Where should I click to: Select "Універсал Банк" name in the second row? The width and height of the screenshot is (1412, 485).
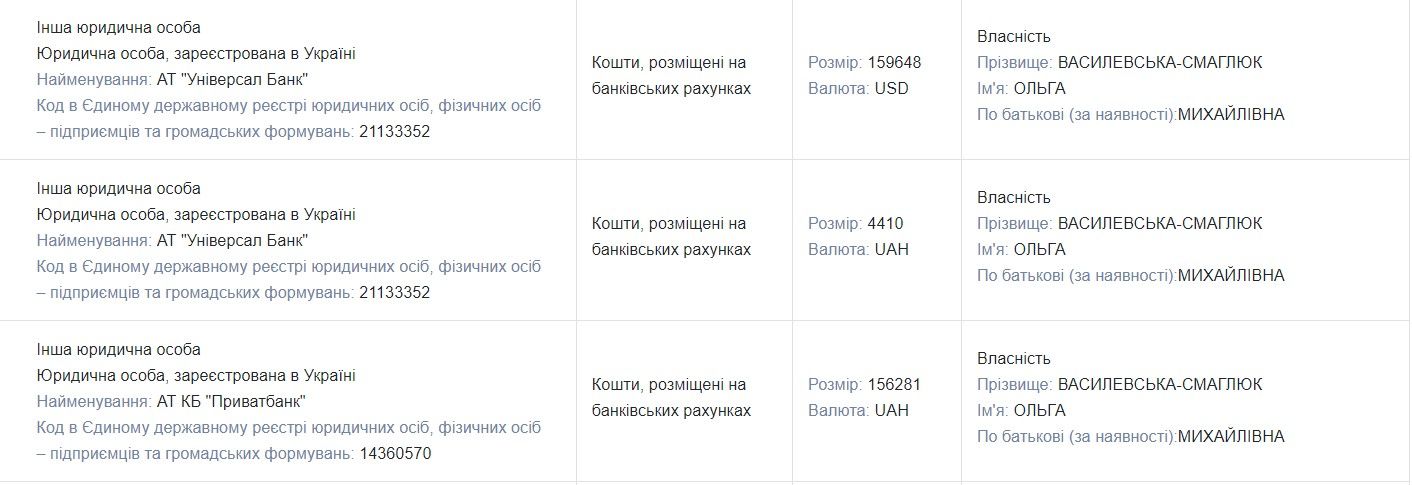click(232, 240)
